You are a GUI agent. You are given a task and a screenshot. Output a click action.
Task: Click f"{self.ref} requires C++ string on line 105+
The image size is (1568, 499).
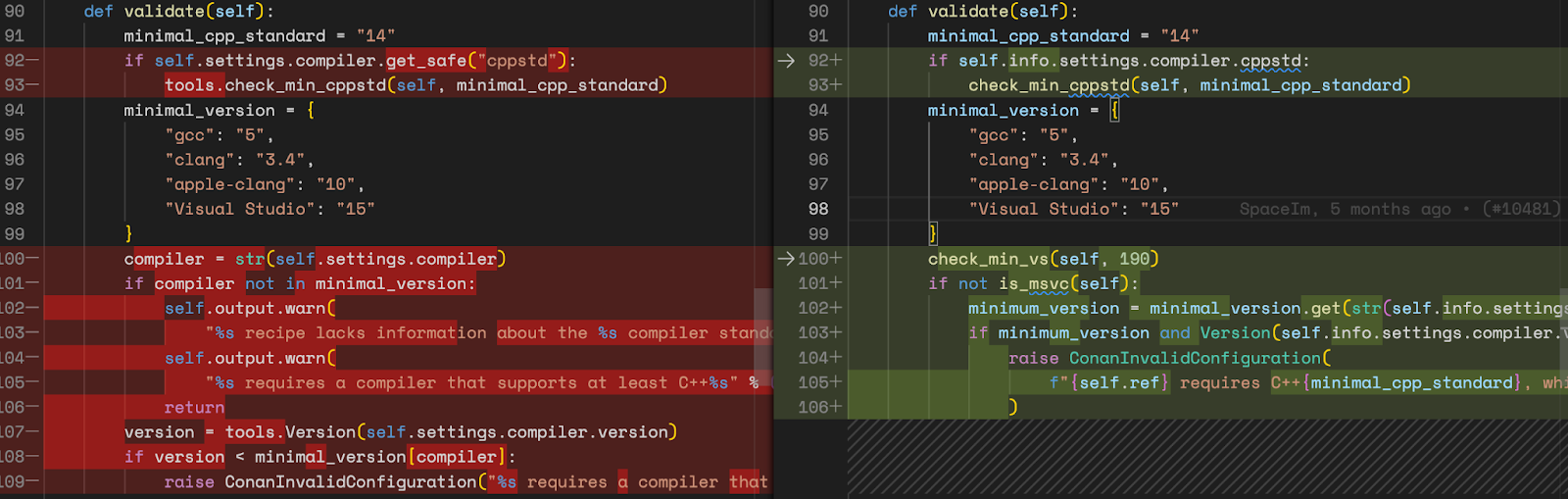tap(1175, 382)
